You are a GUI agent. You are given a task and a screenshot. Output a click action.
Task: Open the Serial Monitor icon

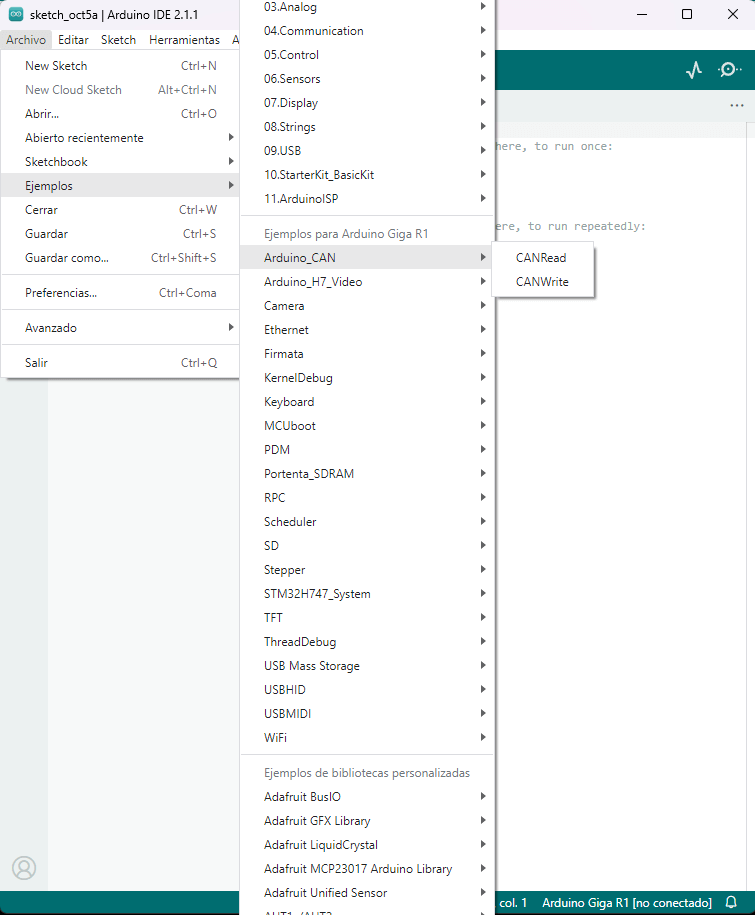[x=730, y=70]
